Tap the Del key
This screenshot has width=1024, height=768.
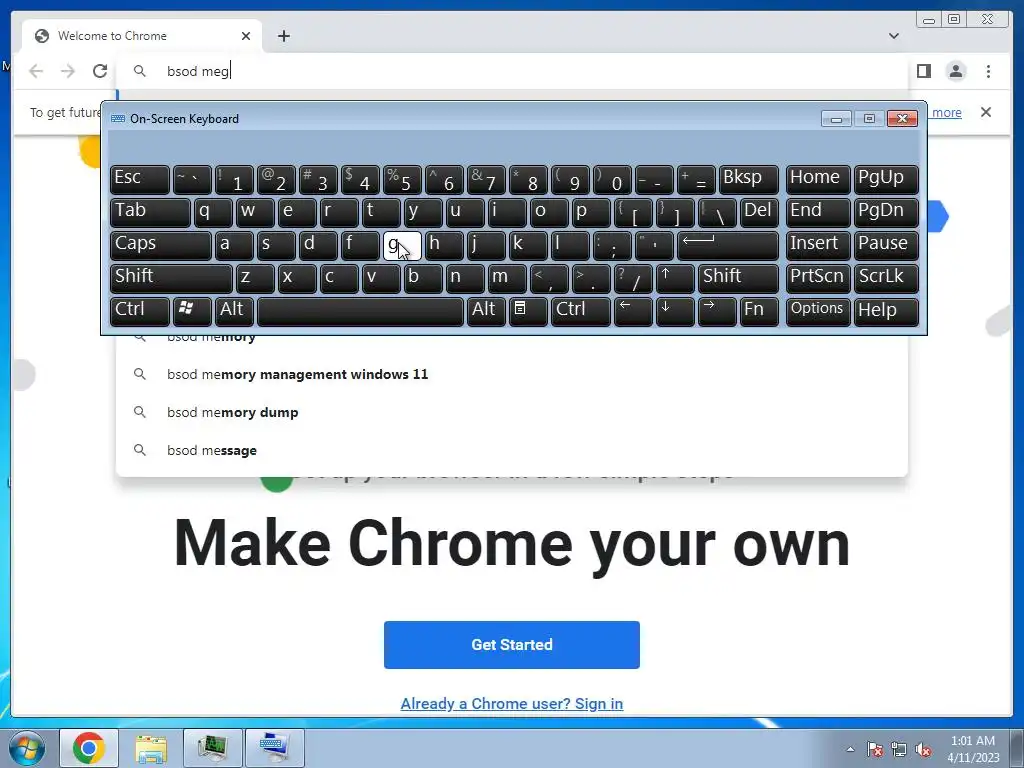759,212
